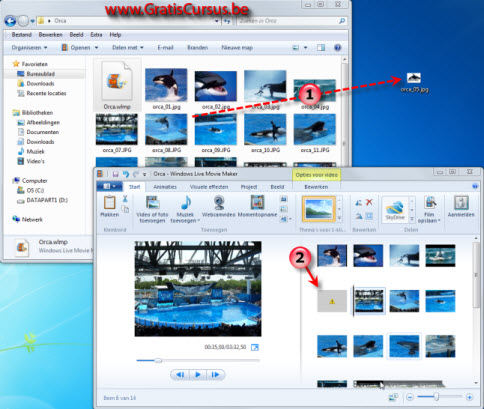
Task: Switch to the Visuele effecten tab
Action: point(209,187)
